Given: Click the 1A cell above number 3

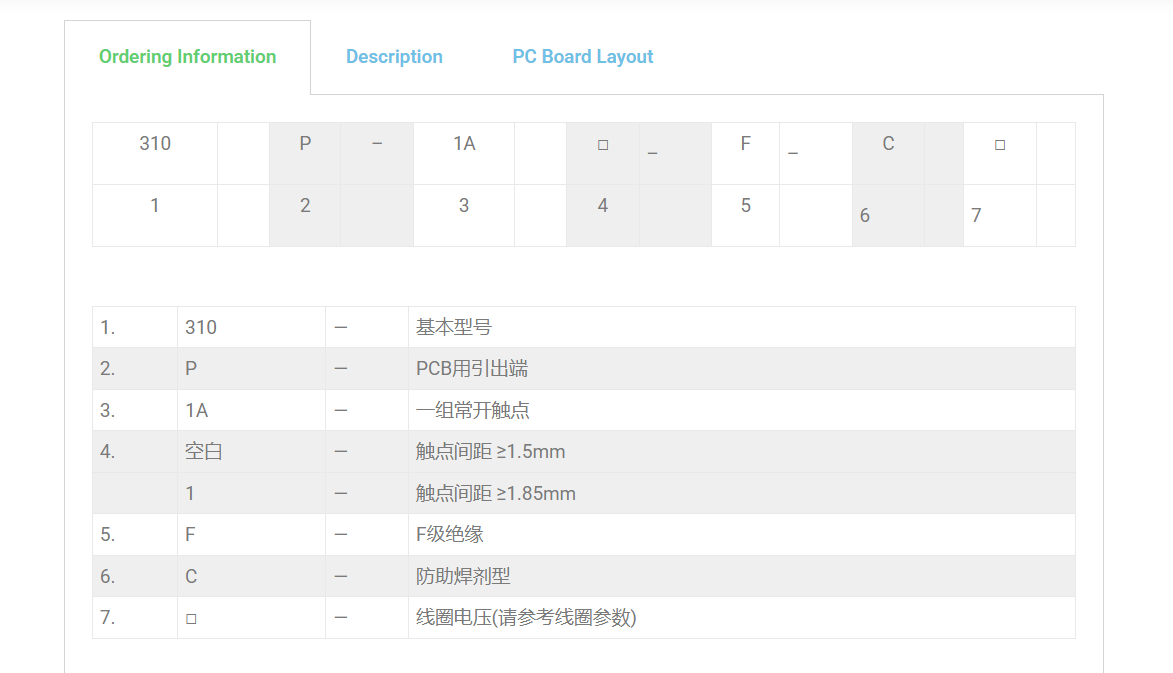Looking at the screenshot, I should click(x=464, y=144).
